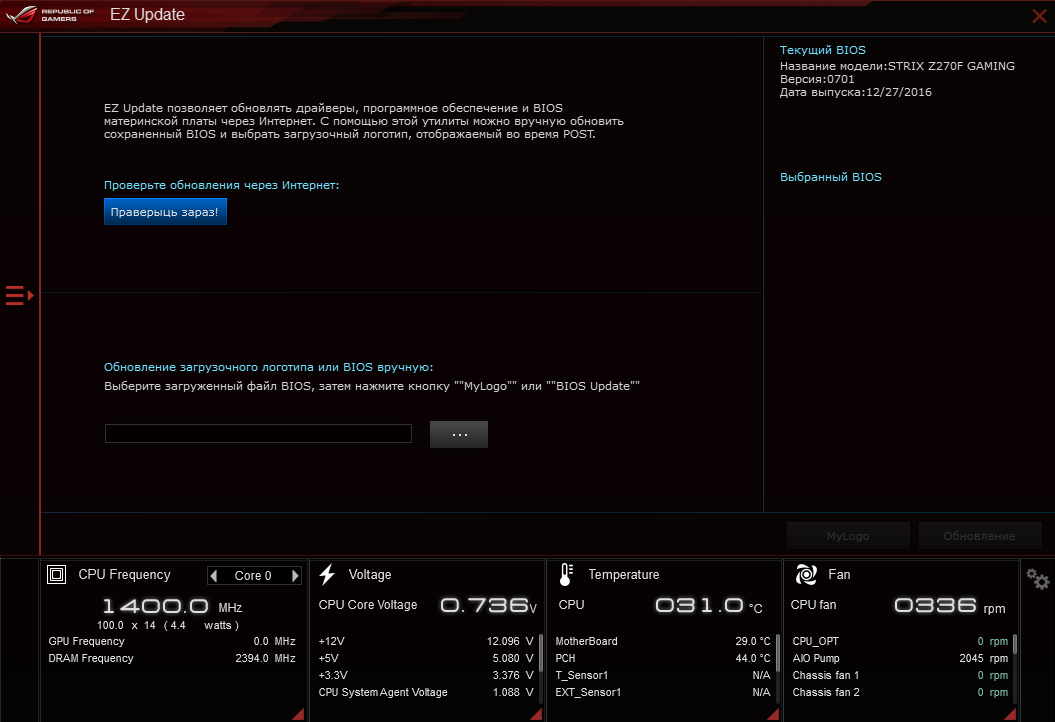Image resolution: width=1055 pixels, height=722 pixels.
Task: Click the EXT_Sensor1 row
Action: pos(663,692)
